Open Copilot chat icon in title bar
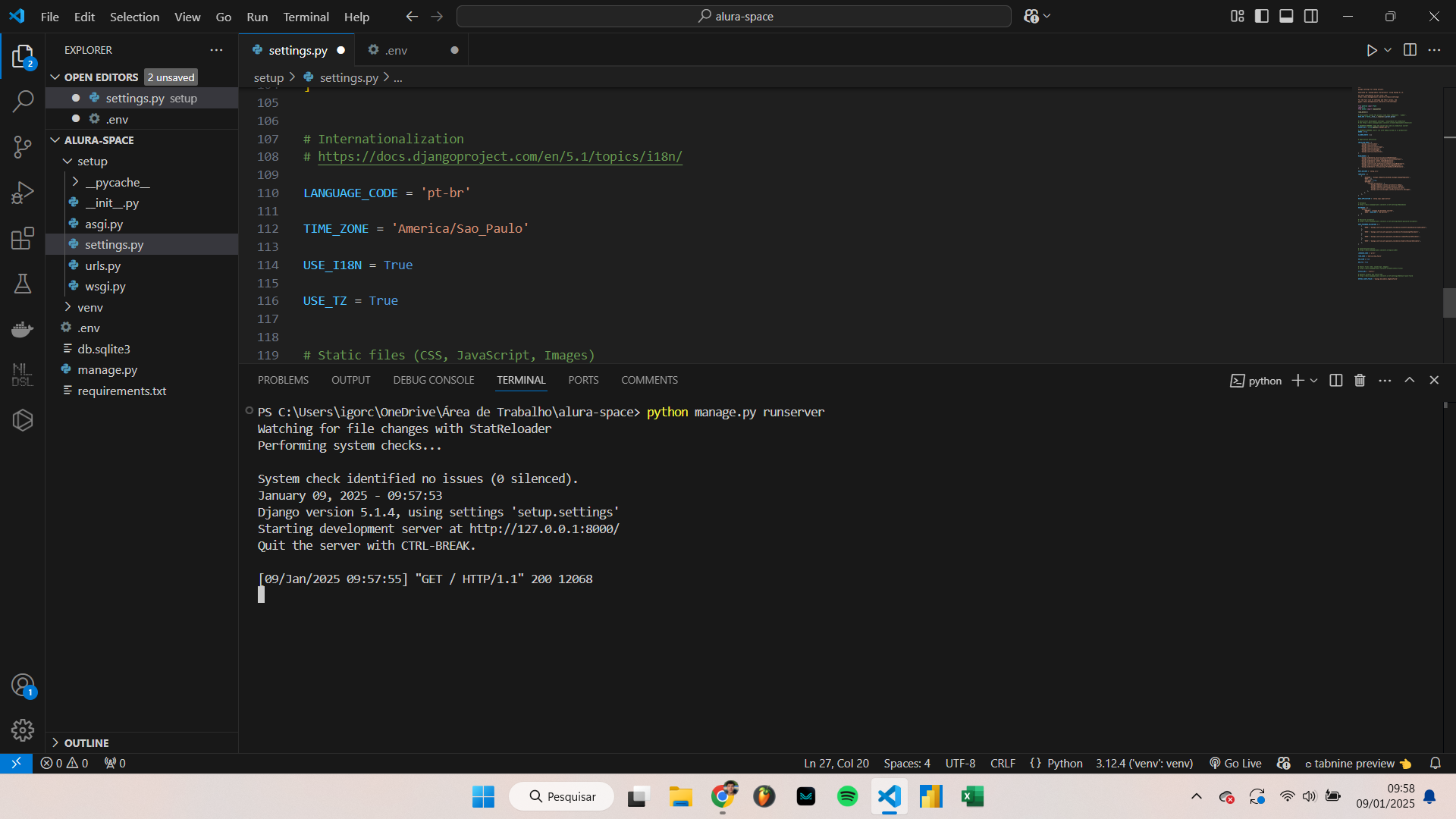The width and height of the screenshot is (1456, 819). click(x=1031, y=16)
